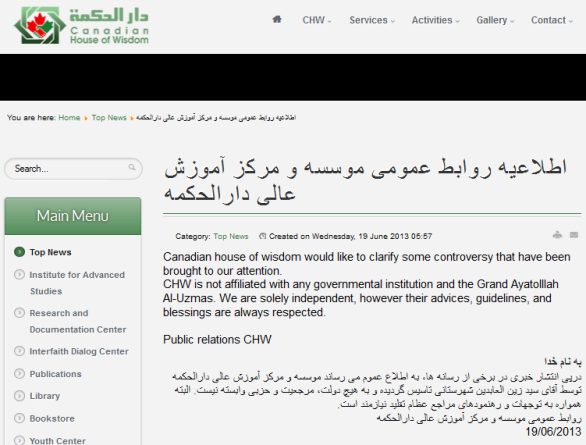Open Interfaith Dialog Center menu item
Viewport: 586px width, 445px height.
(x=79, y=352)
